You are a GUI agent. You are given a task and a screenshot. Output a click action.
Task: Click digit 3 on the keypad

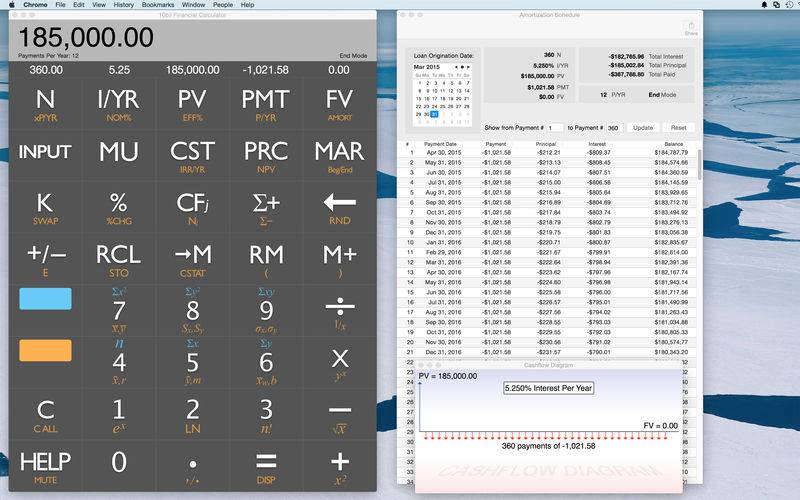[266, 414]
